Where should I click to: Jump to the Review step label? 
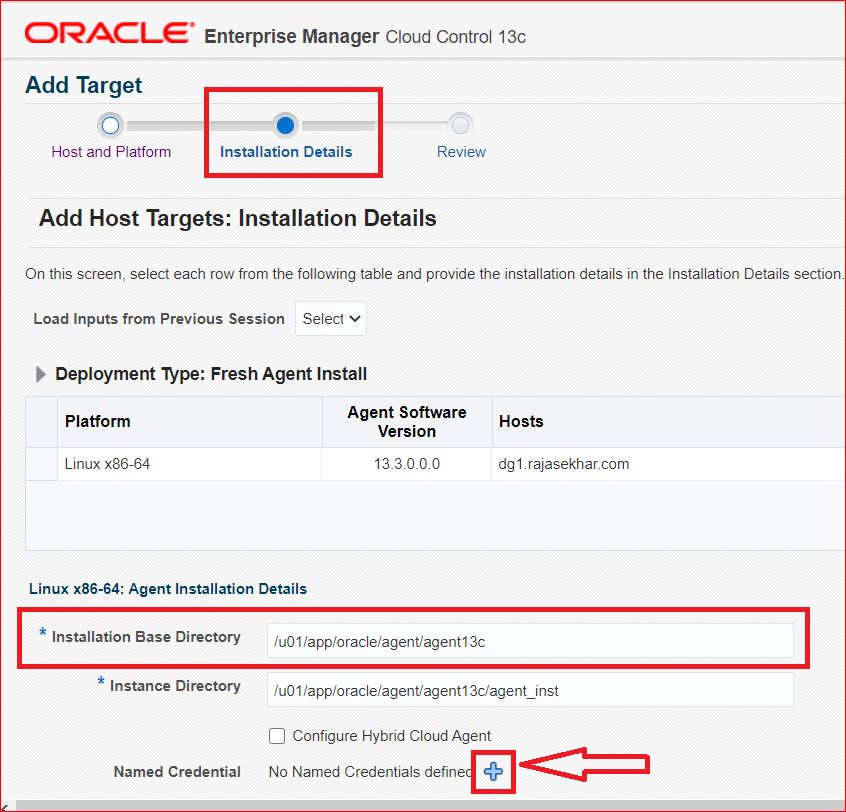pyautogui.click(x=461, y=152)
